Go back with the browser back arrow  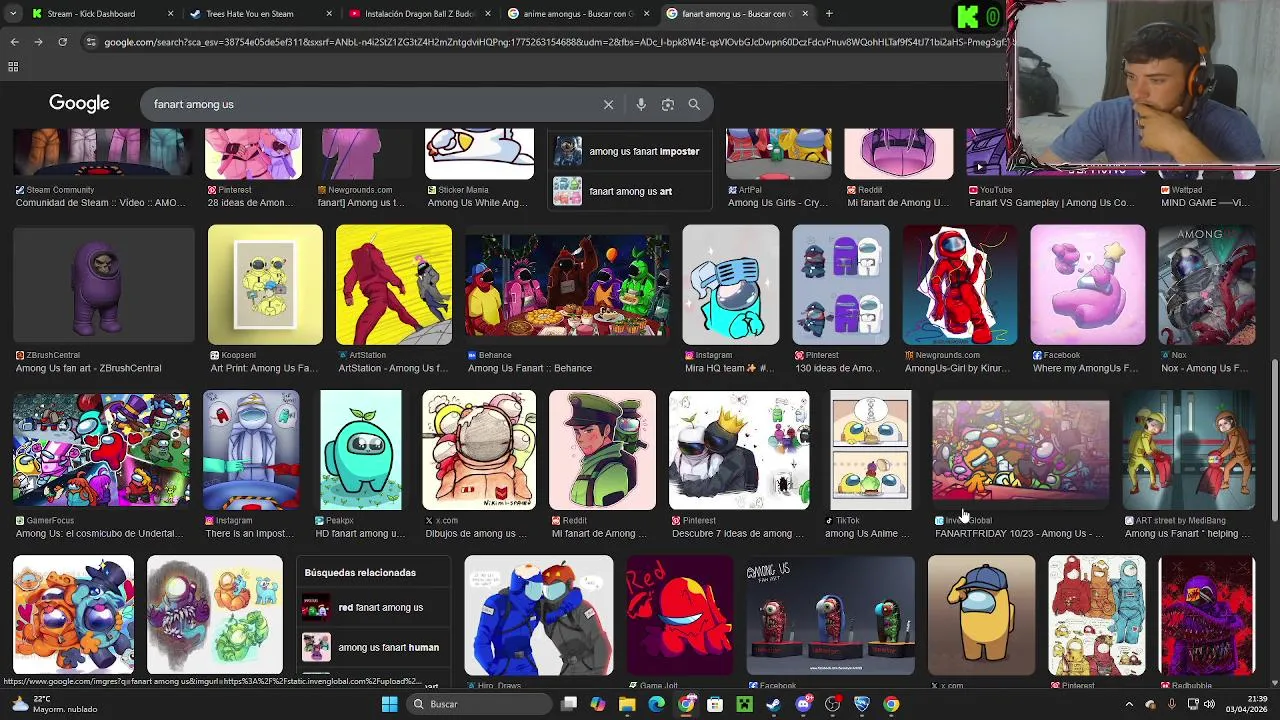click(x=14, y=42)
